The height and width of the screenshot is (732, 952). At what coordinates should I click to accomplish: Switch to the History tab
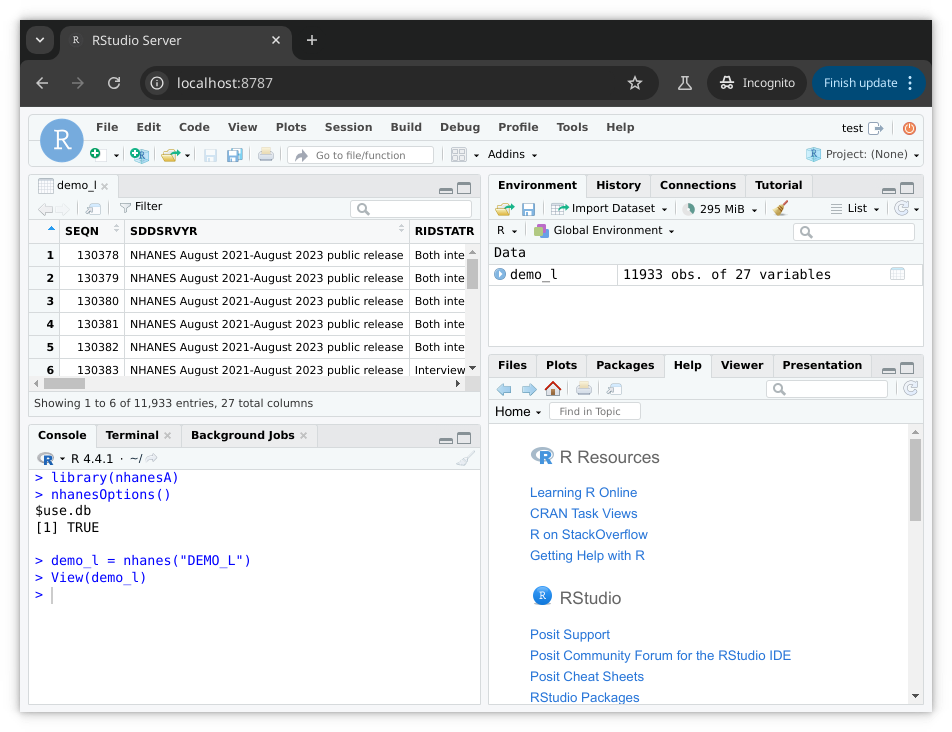pos(618,185)
